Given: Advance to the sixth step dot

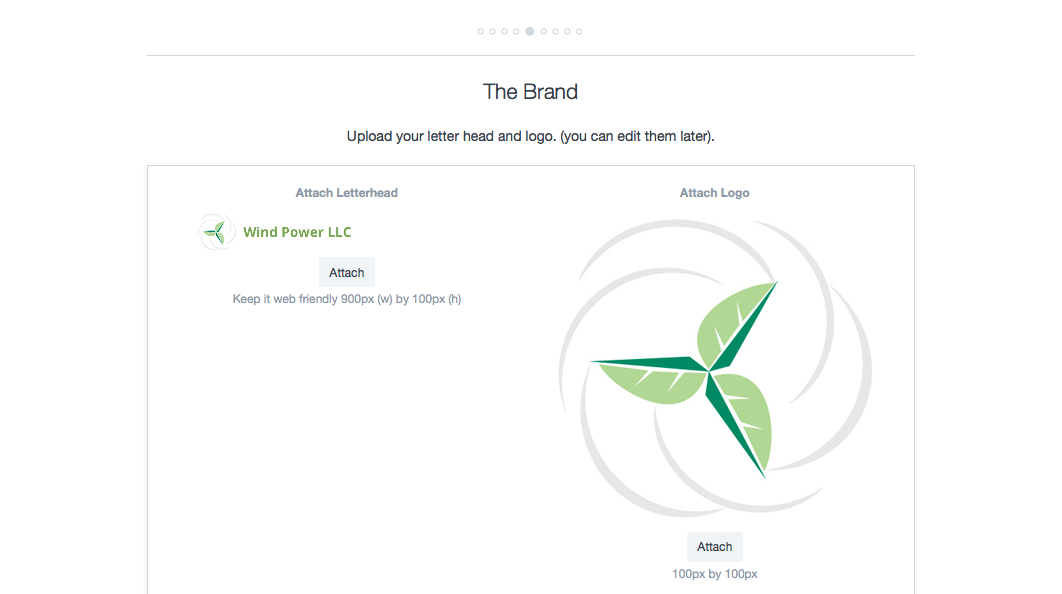Looking at the screenshot, I should point(543,32).
